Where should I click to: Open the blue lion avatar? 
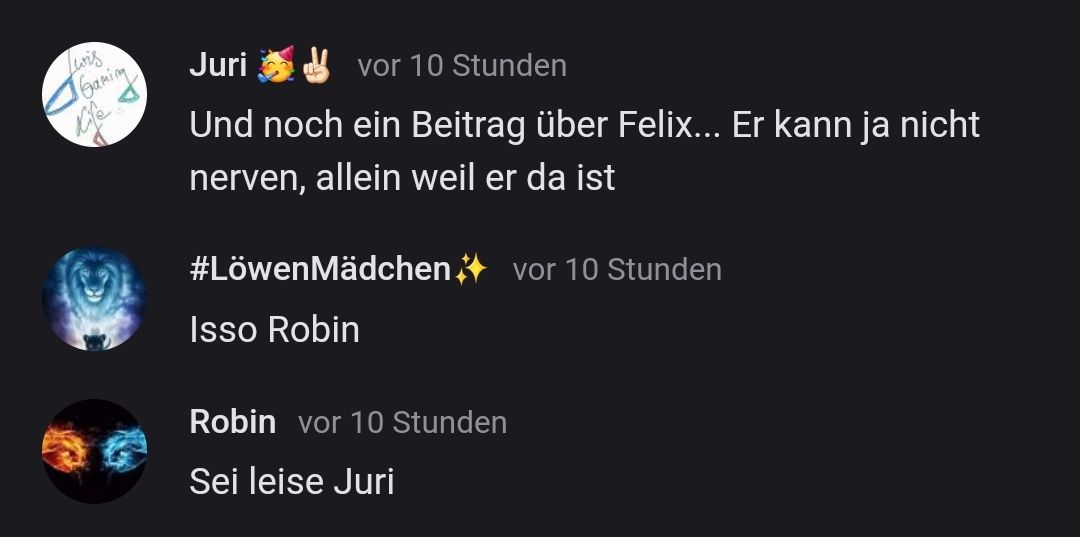(94, 299)
